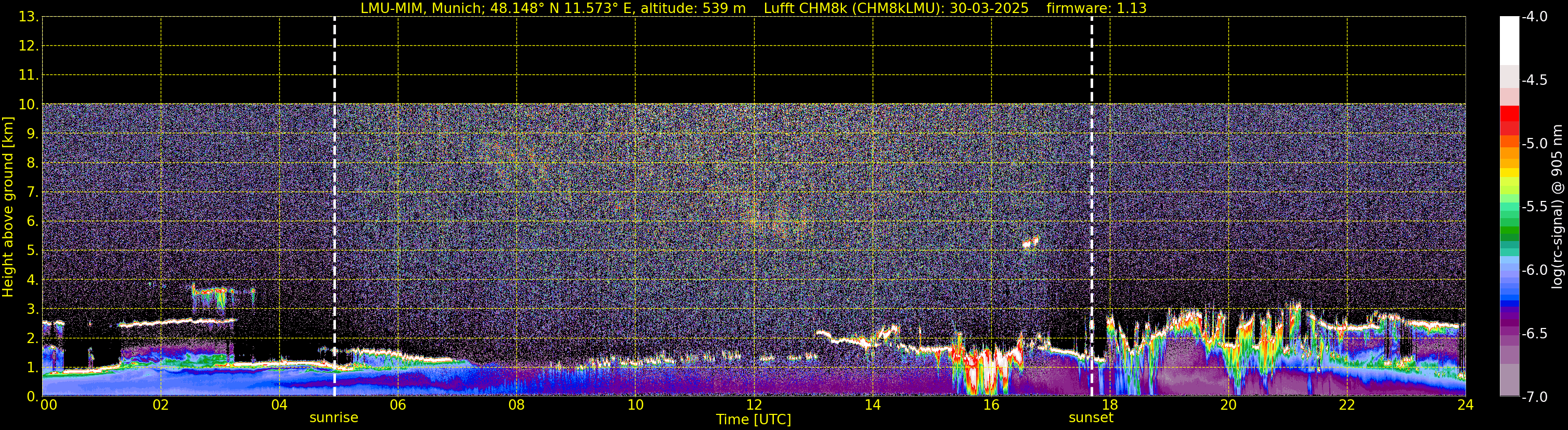Click height axis tick '12.'
The width and height of the screenshot is (1568, 430).
(x=28, y=46)
